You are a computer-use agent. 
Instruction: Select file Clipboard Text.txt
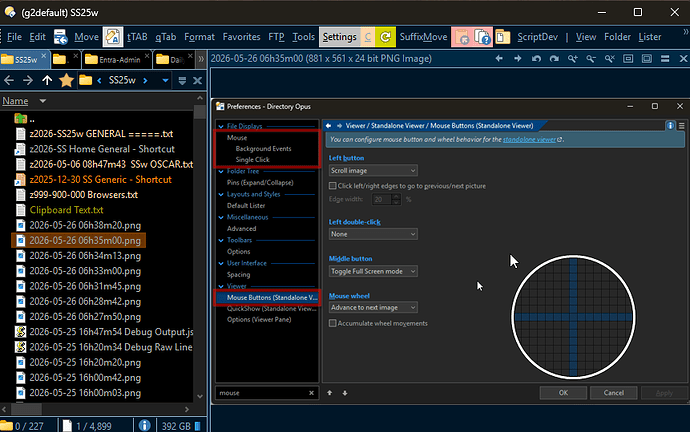click(x=66, y=210)
